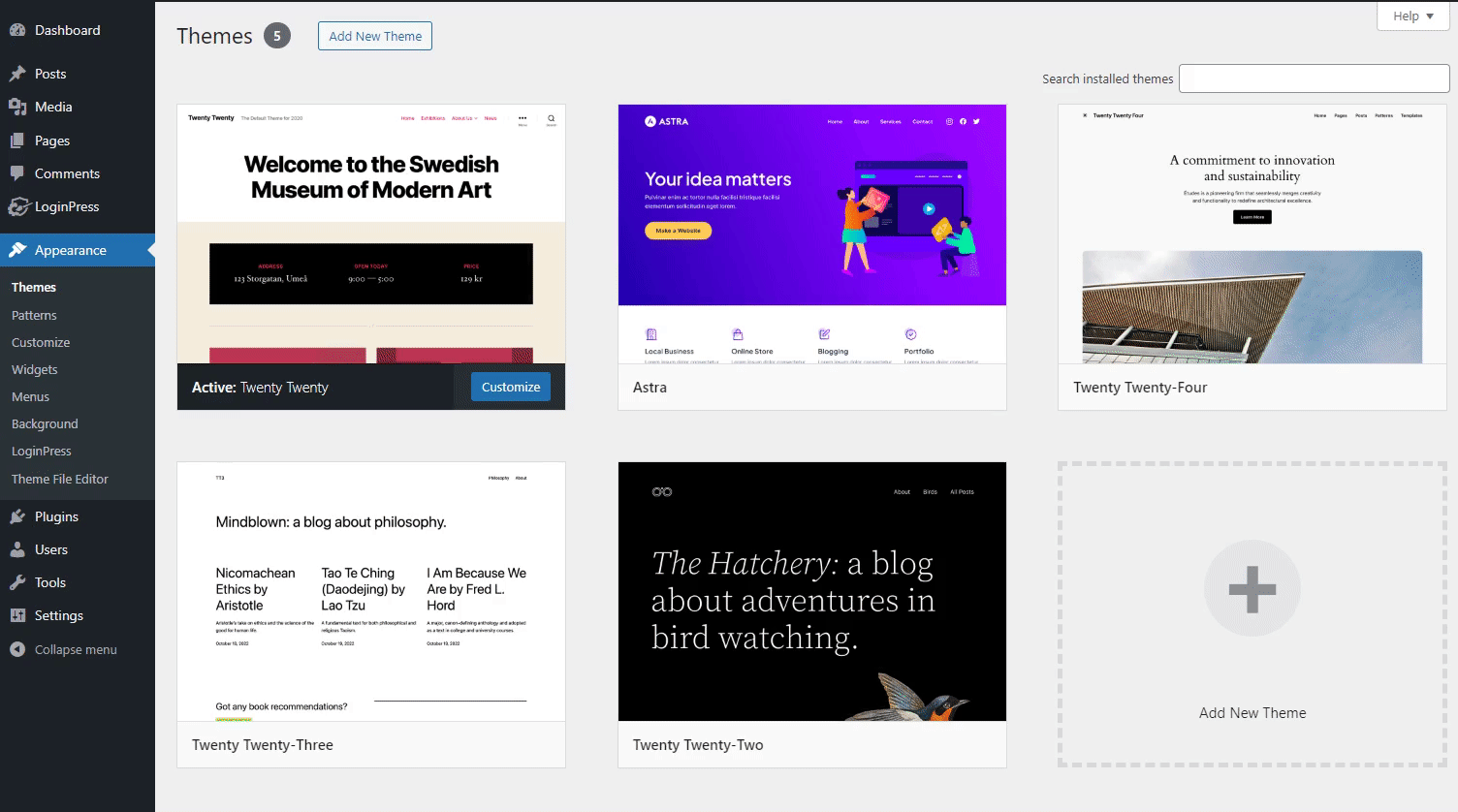This screenshot has width=1458, height=812.
Task: Click the Posts pushpin icon
Action: pos(17,74)
